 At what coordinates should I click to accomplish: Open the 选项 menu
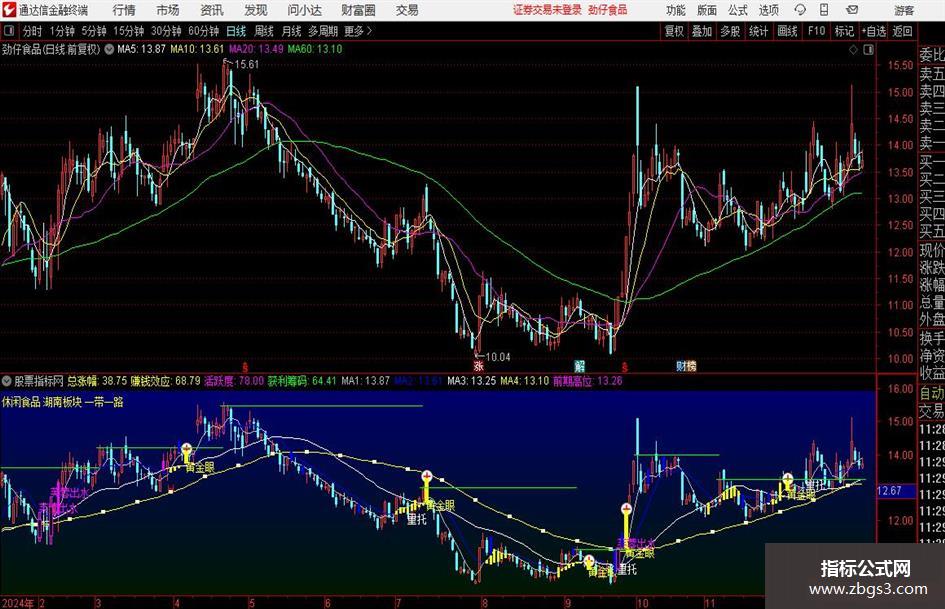pyautogui.click(x=768, y=10)
